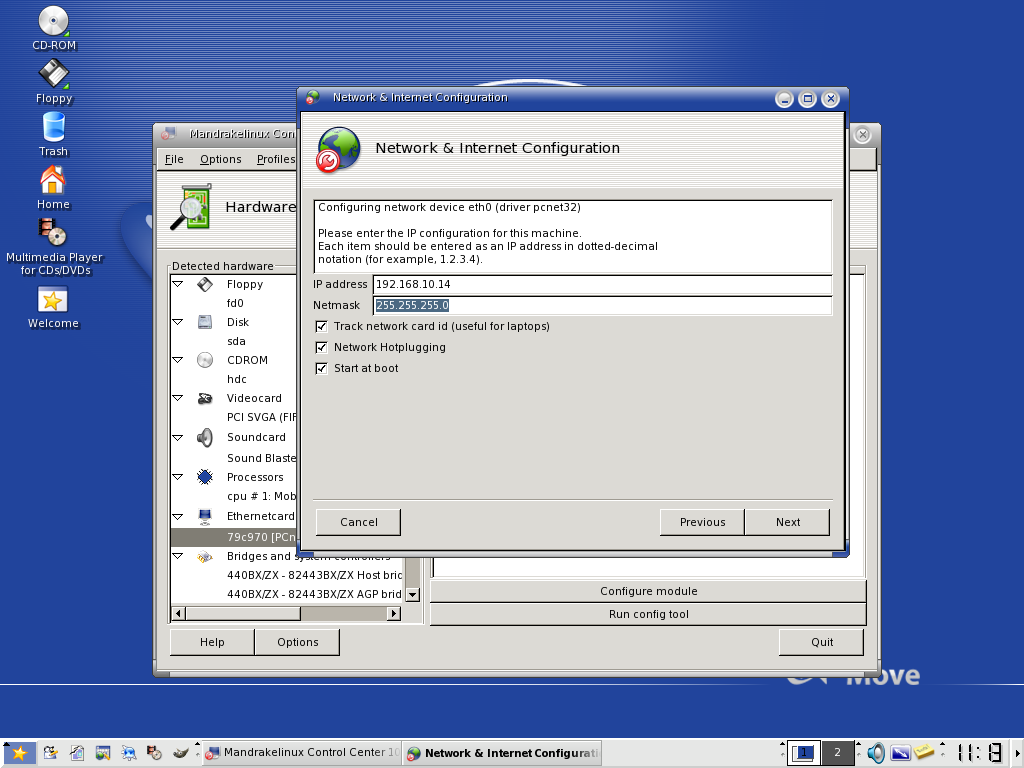Click the Videocard hardware category icon

(x=205, y=398)
